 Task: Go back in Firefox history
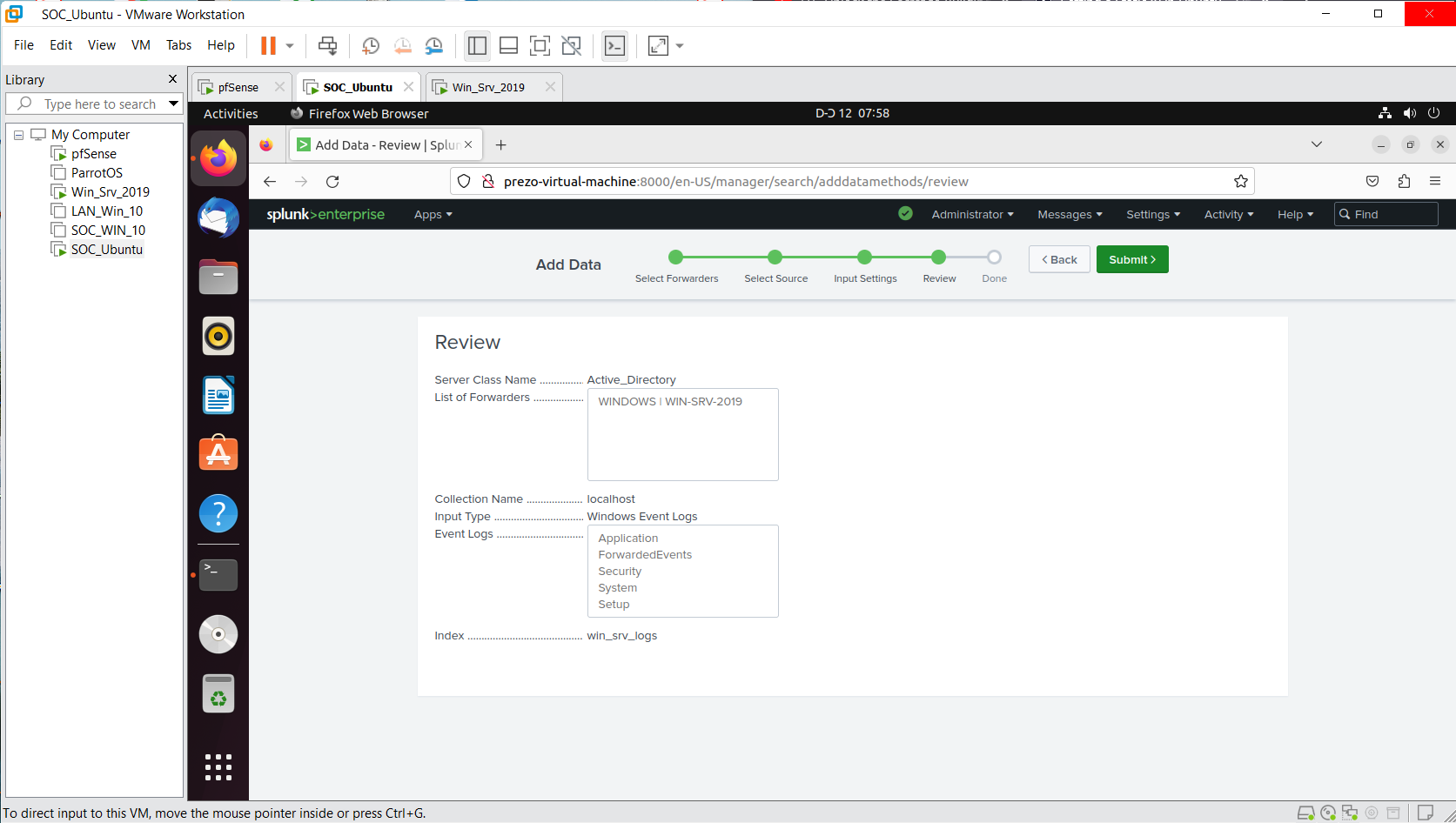tap(270, 182)
